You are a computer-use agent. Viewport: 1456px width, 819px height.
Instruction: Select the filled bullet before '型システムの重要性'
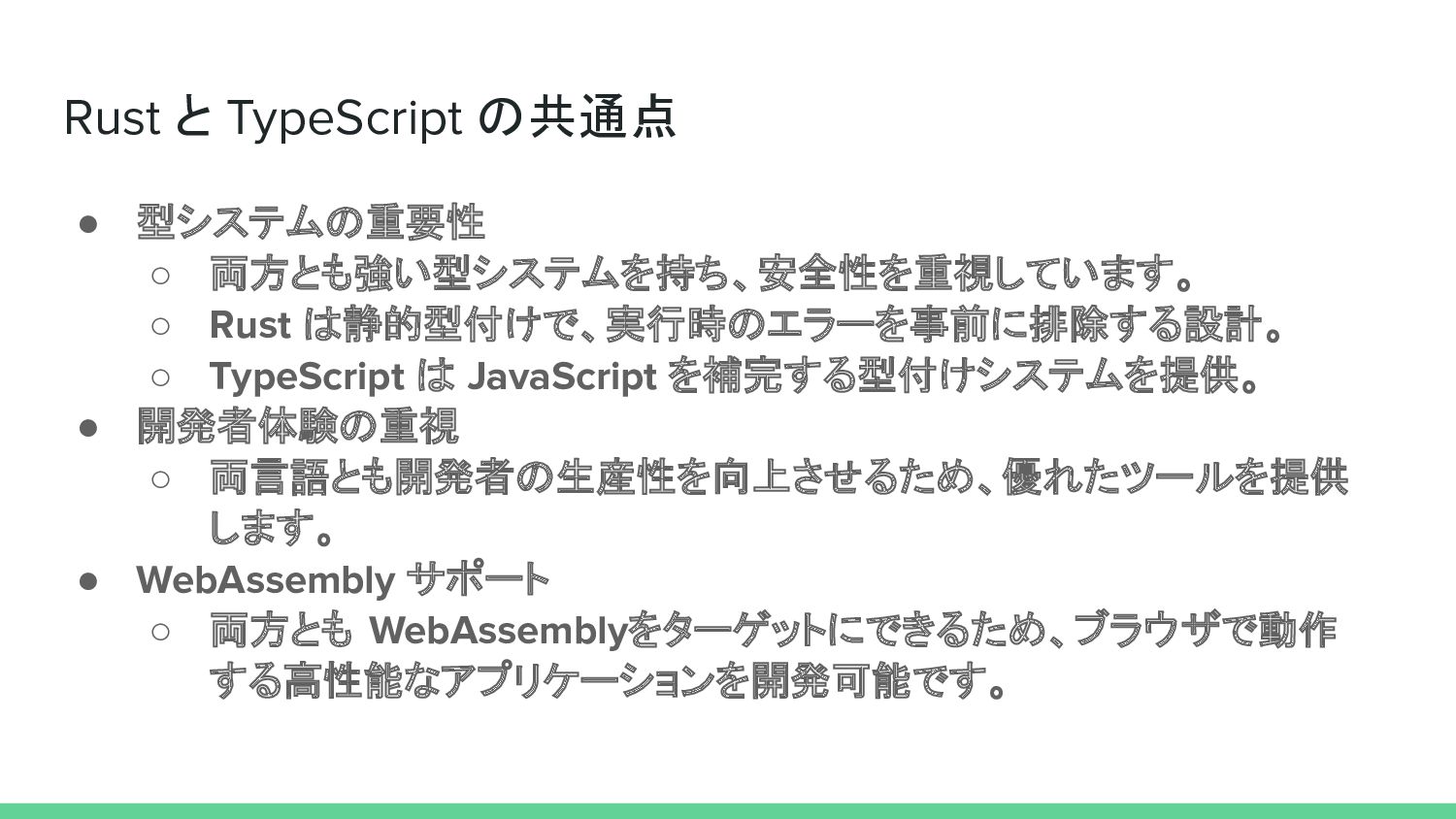point(88,224)
